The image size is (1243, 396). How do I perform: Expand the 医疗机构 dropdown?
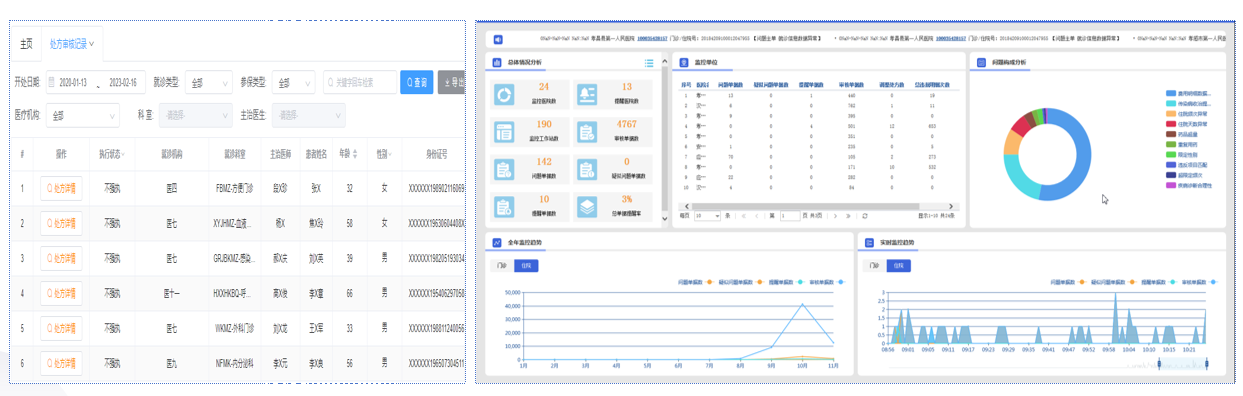click(82, 115)
